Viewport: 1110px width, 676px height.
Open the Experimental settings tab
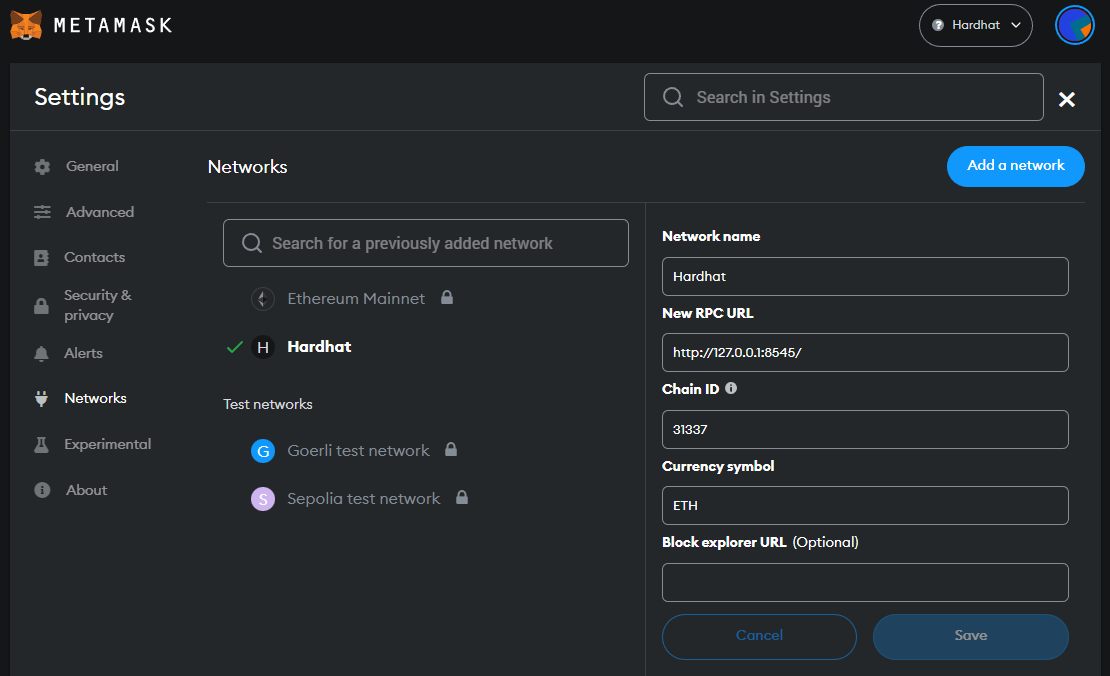[x=108, y=444]
